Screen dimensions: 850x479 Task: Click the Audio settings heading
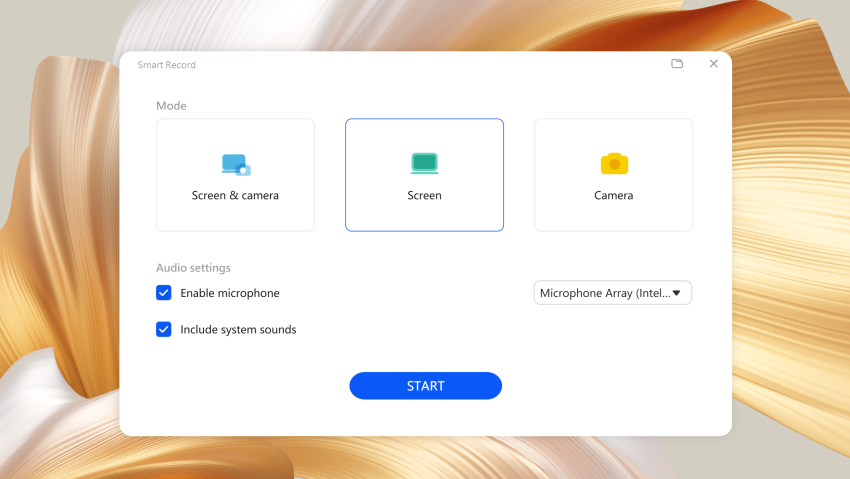tap(193, 268)
